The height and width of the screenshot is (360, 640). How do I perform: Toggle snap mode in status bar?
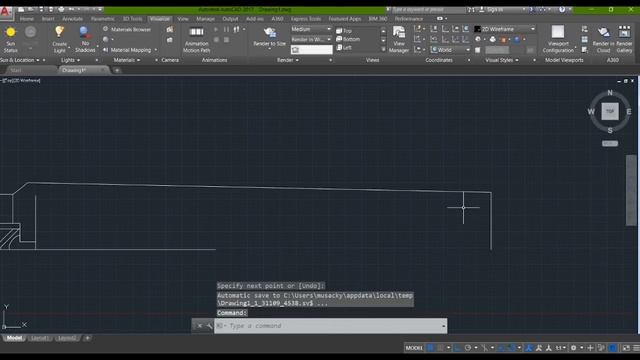(440, 348)
